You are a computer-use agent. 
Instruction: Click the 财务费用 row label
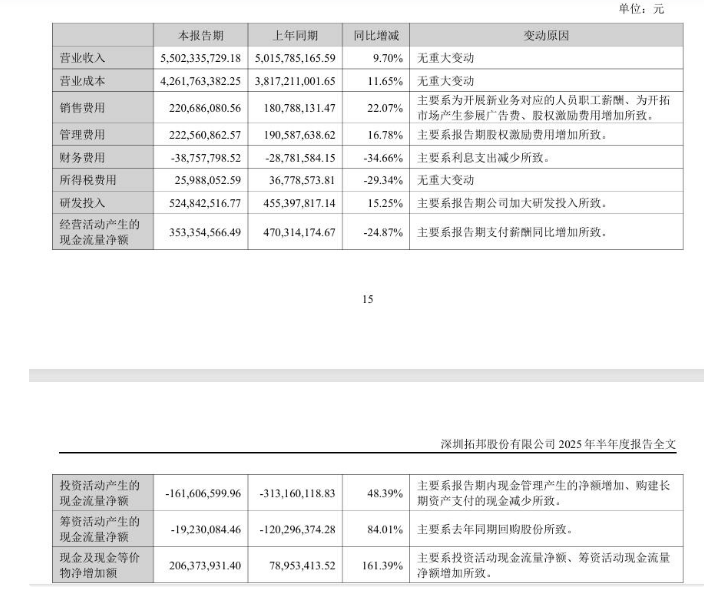pos(83,158)
